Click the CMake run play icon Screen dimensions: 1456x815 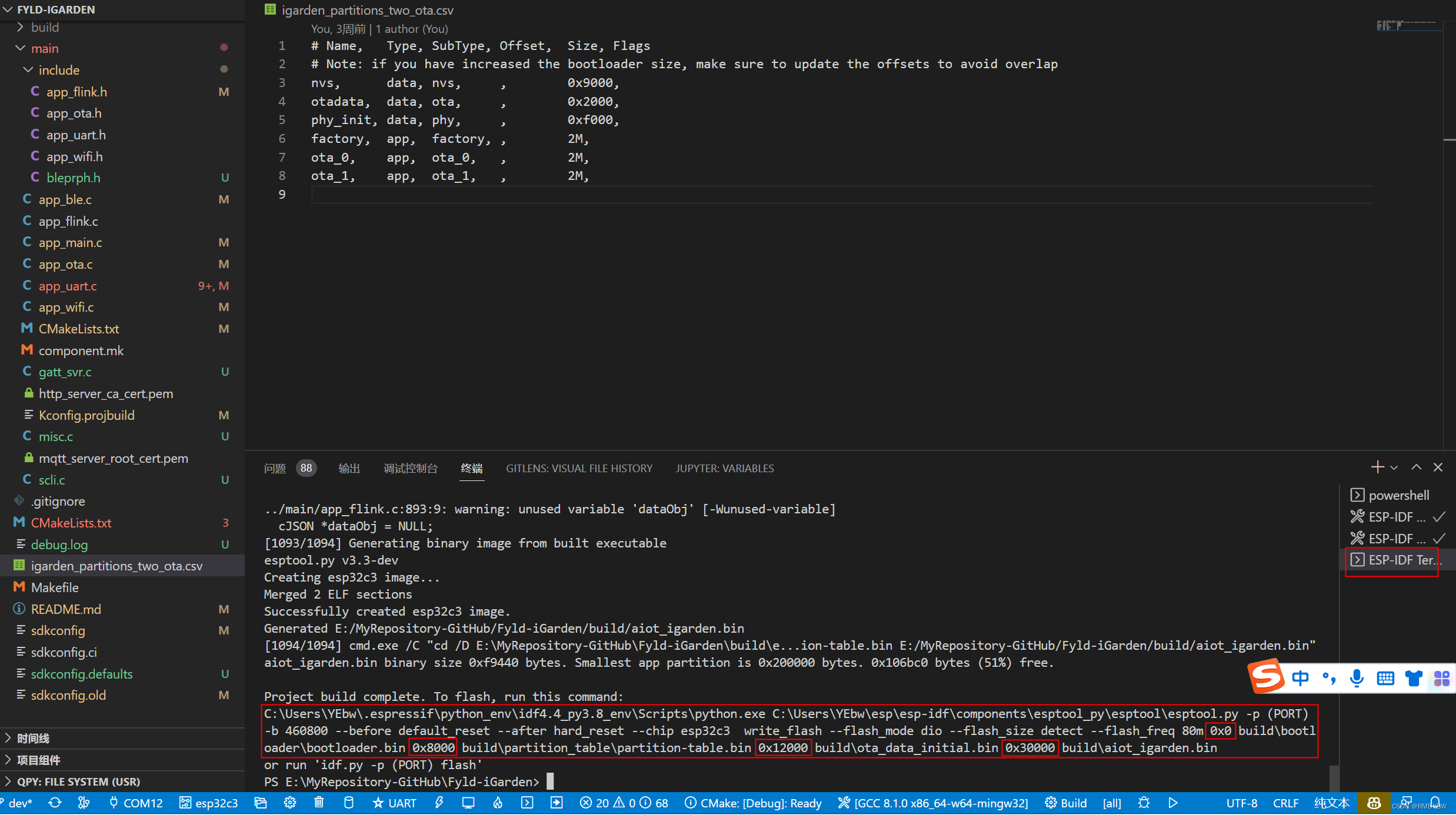[1172, 803]
